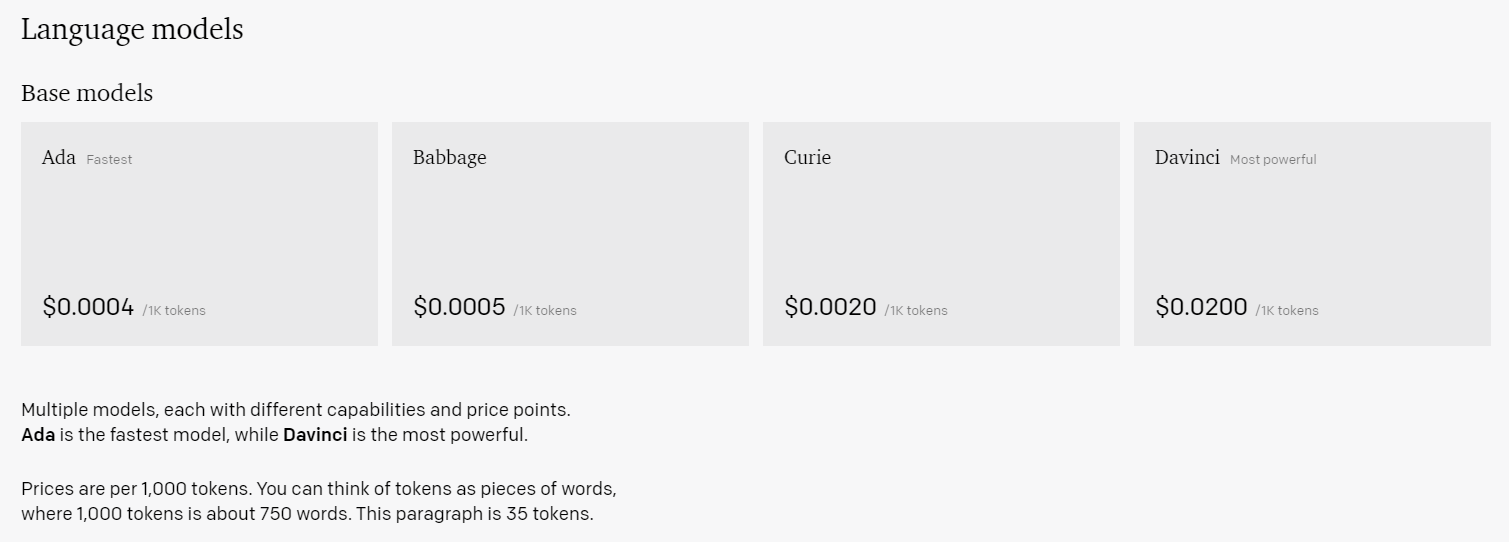This screenshot has width=1509, height=542.
Task: Click "/1K tokens" next to Curie's price
Action: pos(916,310)
